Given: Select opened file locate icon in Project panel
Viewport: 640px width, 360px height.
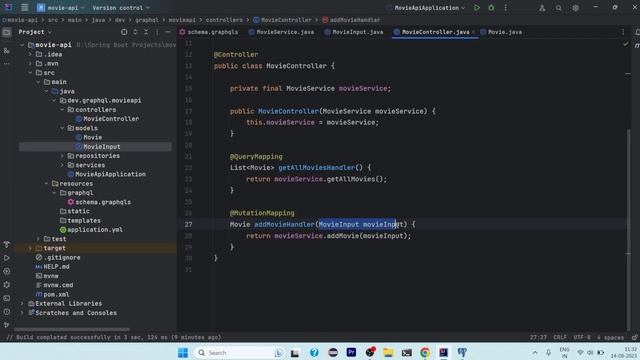Looking at the screenshot, I should 124,32.
